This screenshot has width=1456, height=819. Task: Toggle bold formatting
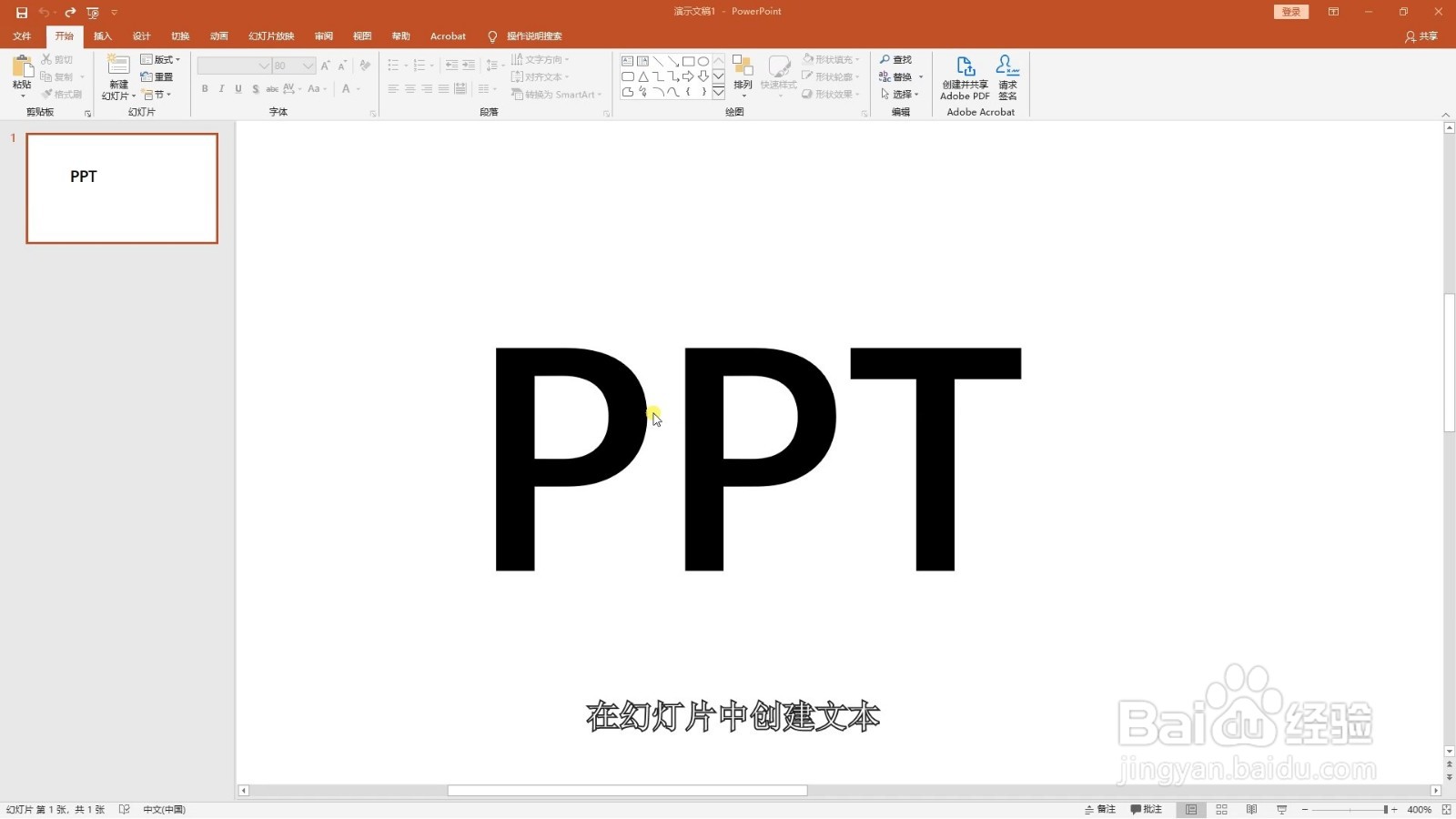coord(205,89)
